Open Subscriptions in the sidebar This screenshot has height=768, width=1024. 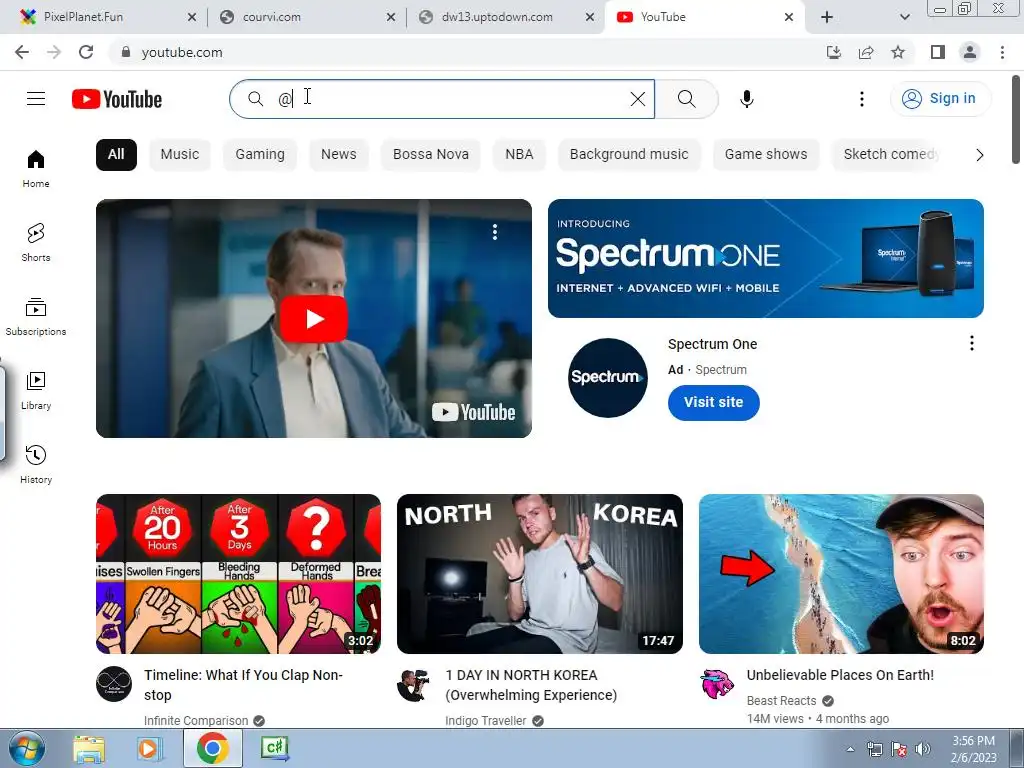pyautogui.click(x=36, y=317)
